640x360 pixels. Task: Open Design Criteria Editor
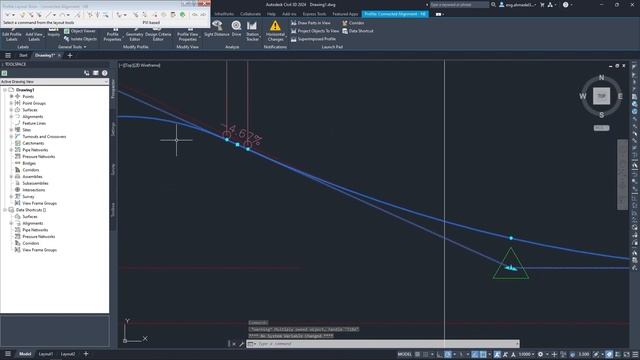(x=158, y=34)
